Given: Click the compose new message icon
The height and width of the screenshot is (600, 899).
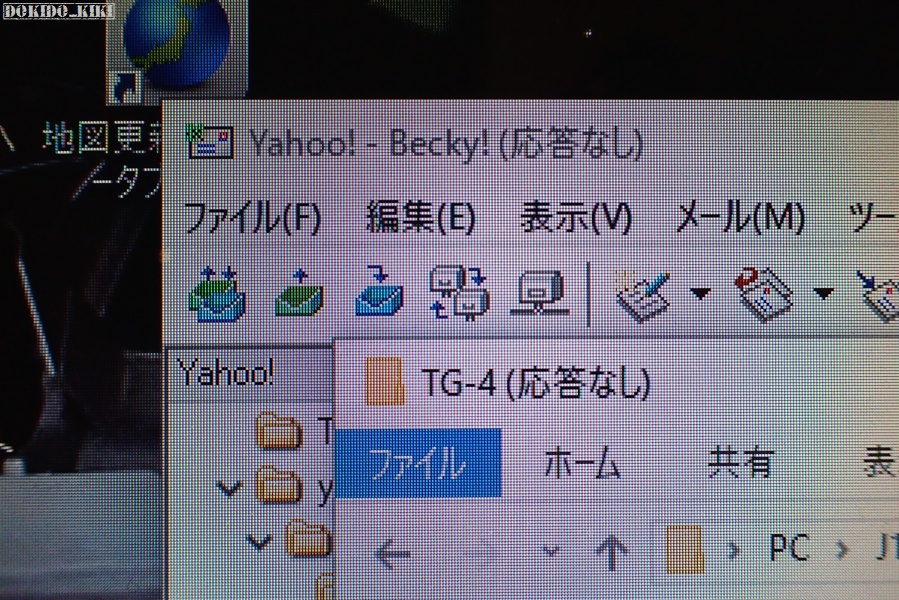Looking at the screenshot, I should click(x=643, y=295).
